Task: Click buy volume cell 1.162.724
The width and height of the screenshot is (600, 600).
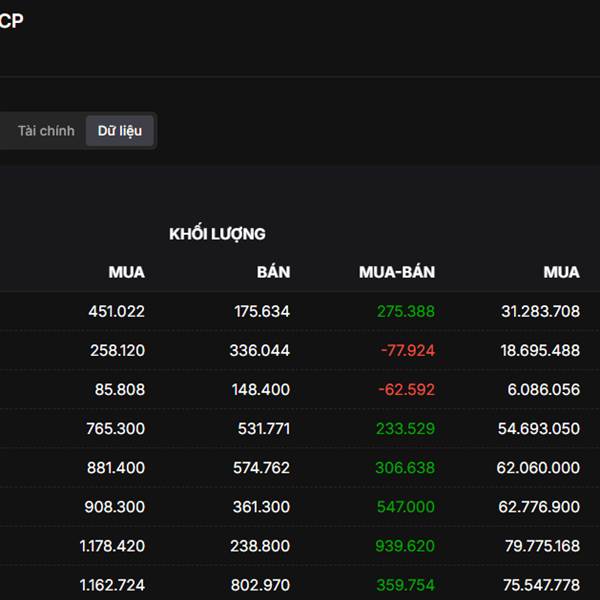Action: 112,585
